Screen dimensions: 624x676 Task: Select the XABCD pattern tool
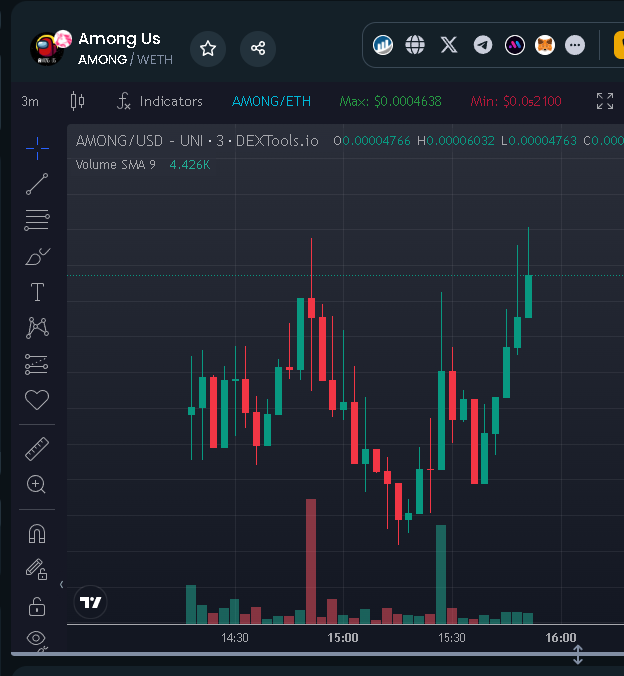click(37, 328)
